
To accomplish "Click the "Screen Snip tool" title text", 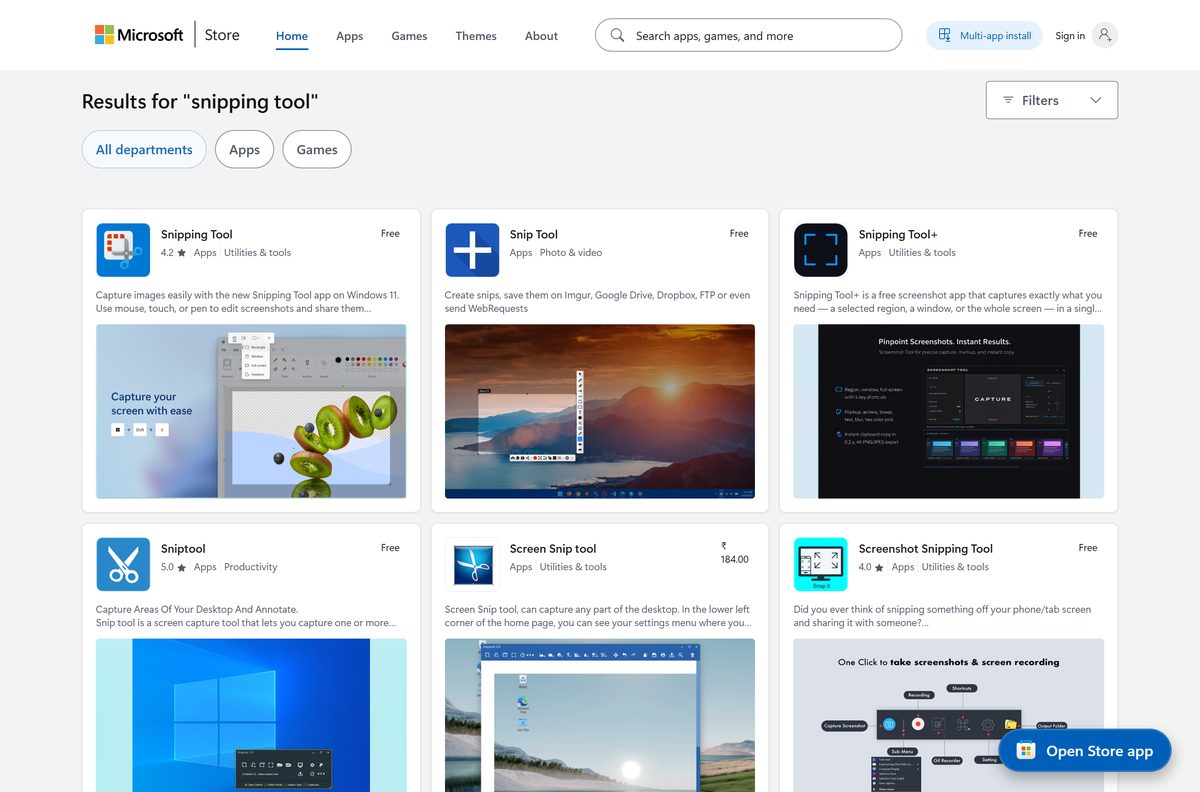I will pos(553,548).
